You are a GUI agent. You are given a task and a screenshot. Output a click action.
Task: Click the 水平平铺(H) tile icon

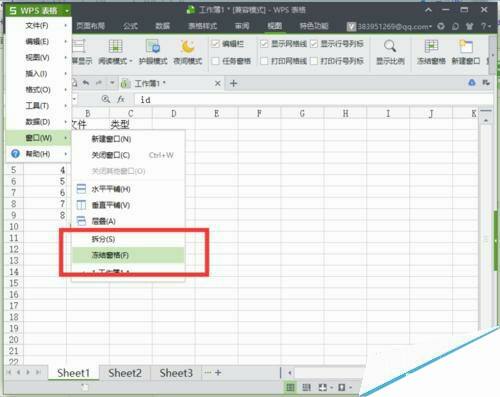point(81,189)
